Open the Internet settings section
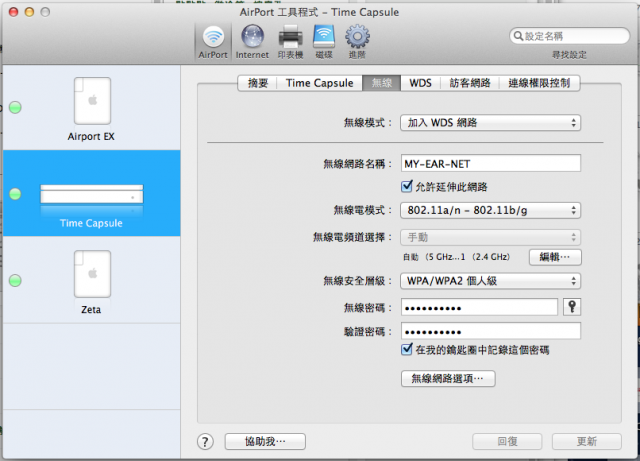Viewport: 640px width, 461px height. pos(252,42)
